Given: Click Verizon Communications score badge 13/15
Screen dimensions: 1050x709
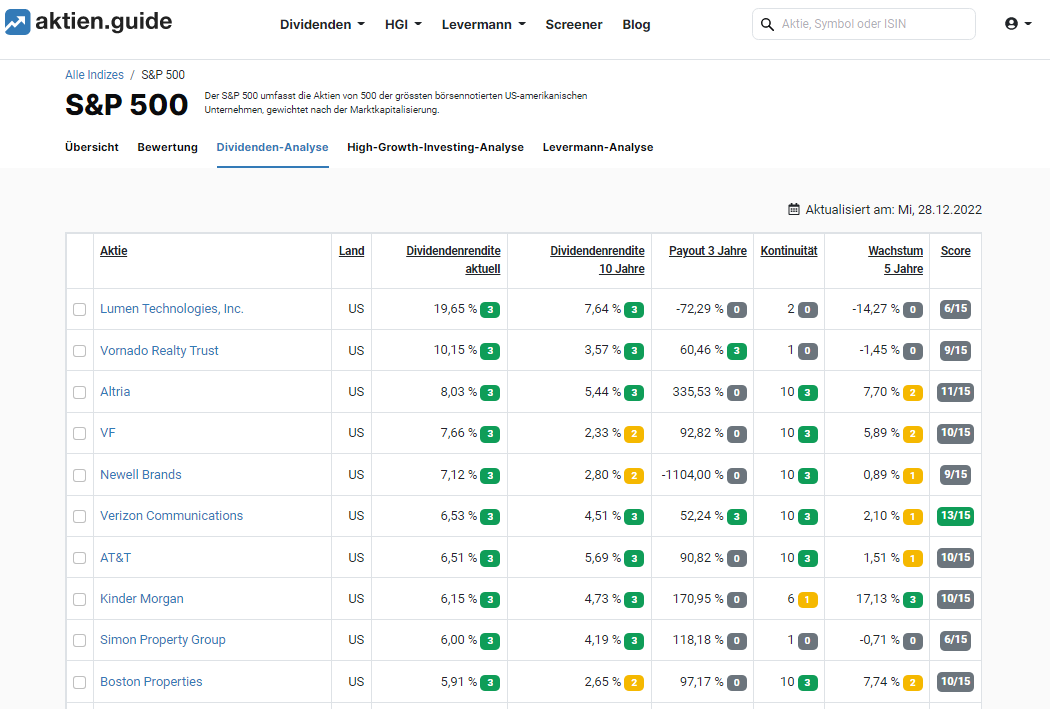Looking at the screenshot, I should coord(955,516).
